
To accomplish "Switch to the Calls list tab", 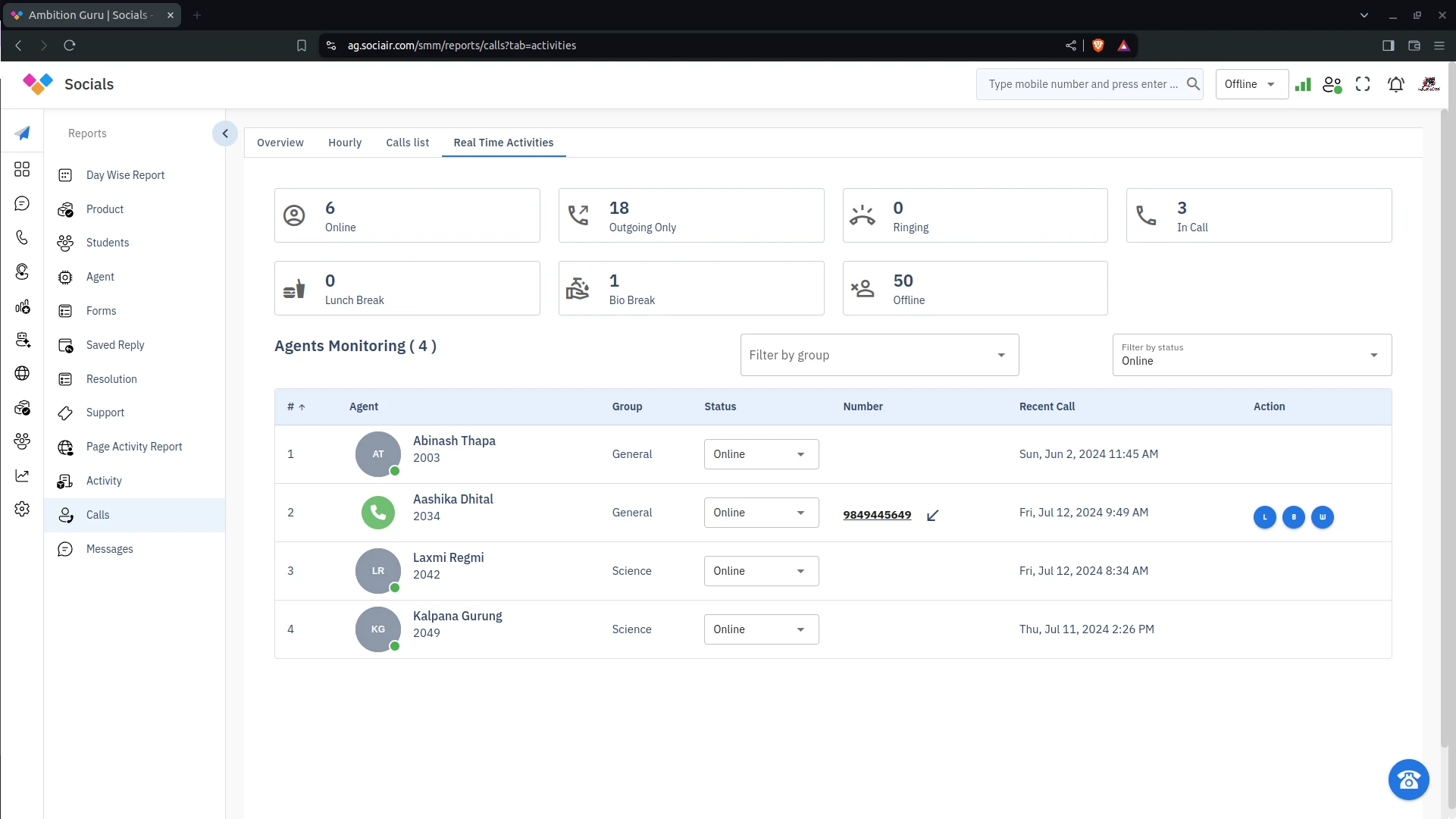I will pyautogui.click(x=407, y=143).
